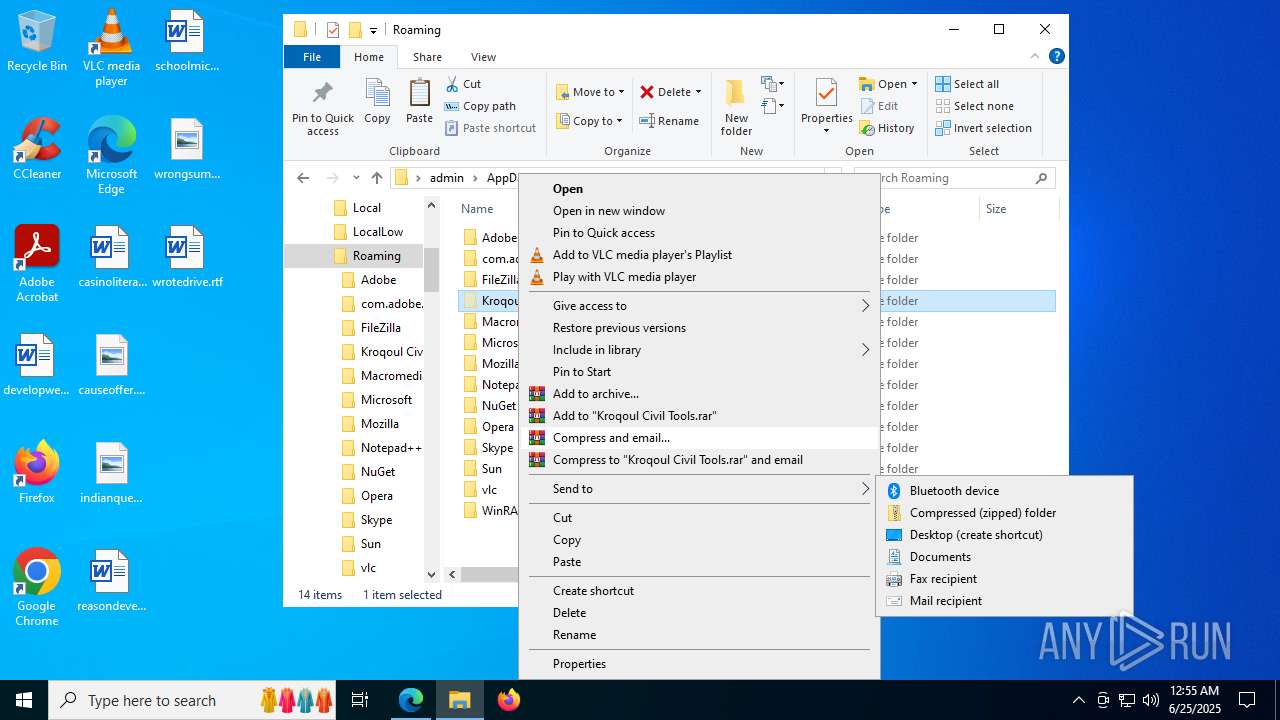Click the taskbar volume icon
This screenshot has width=1280, height=720.
point(1151,700)
